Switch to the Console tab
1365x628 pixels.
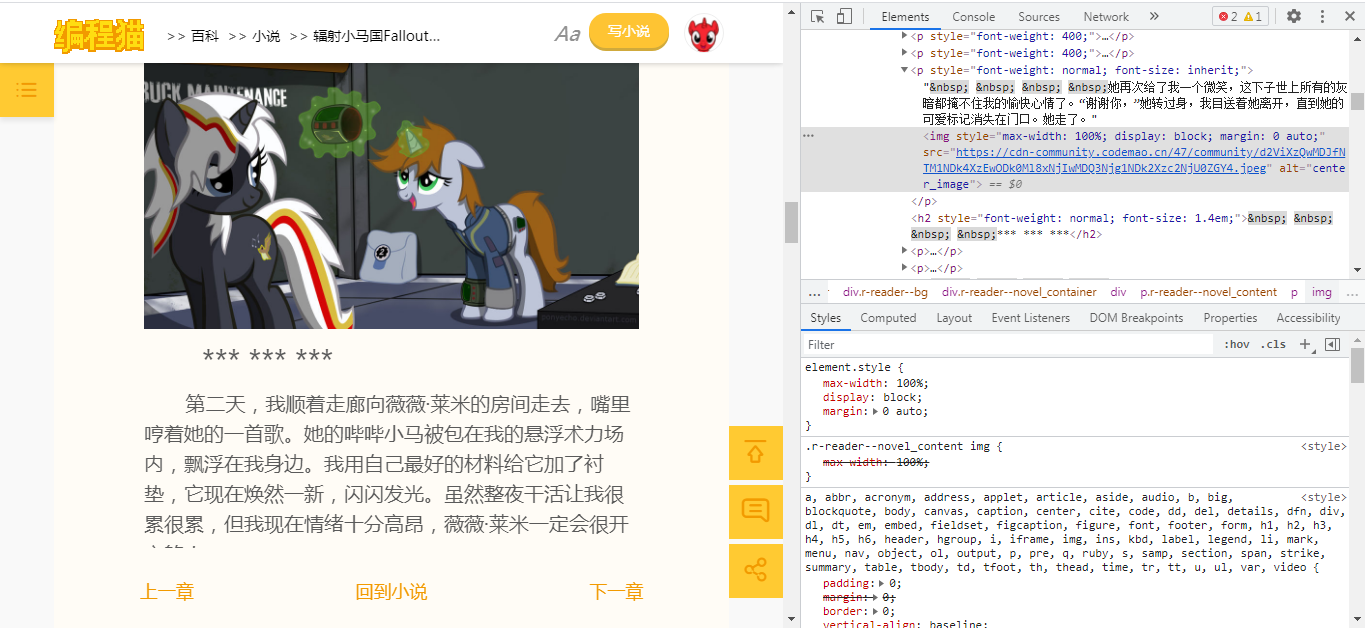[x=973, y=16]
